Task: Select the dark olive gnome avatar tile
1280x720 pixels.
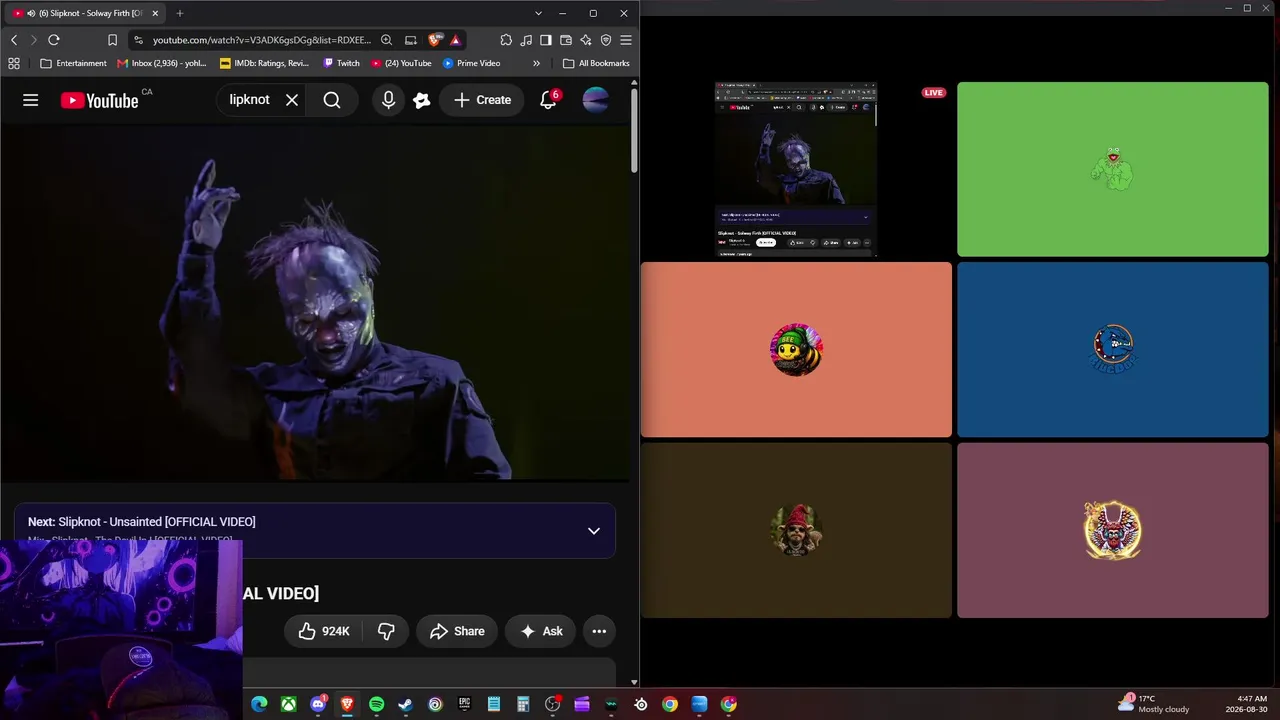Action: pos(796,530)
